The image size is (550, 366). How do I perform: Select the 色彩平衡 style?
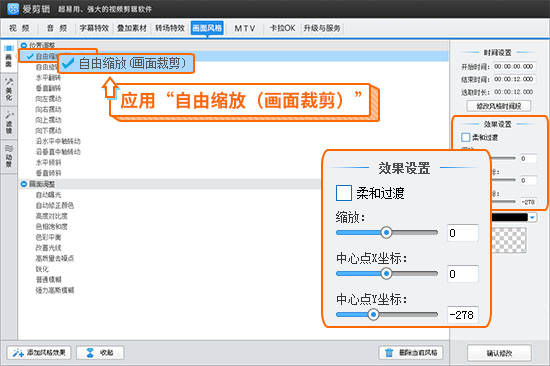(48, 237)
